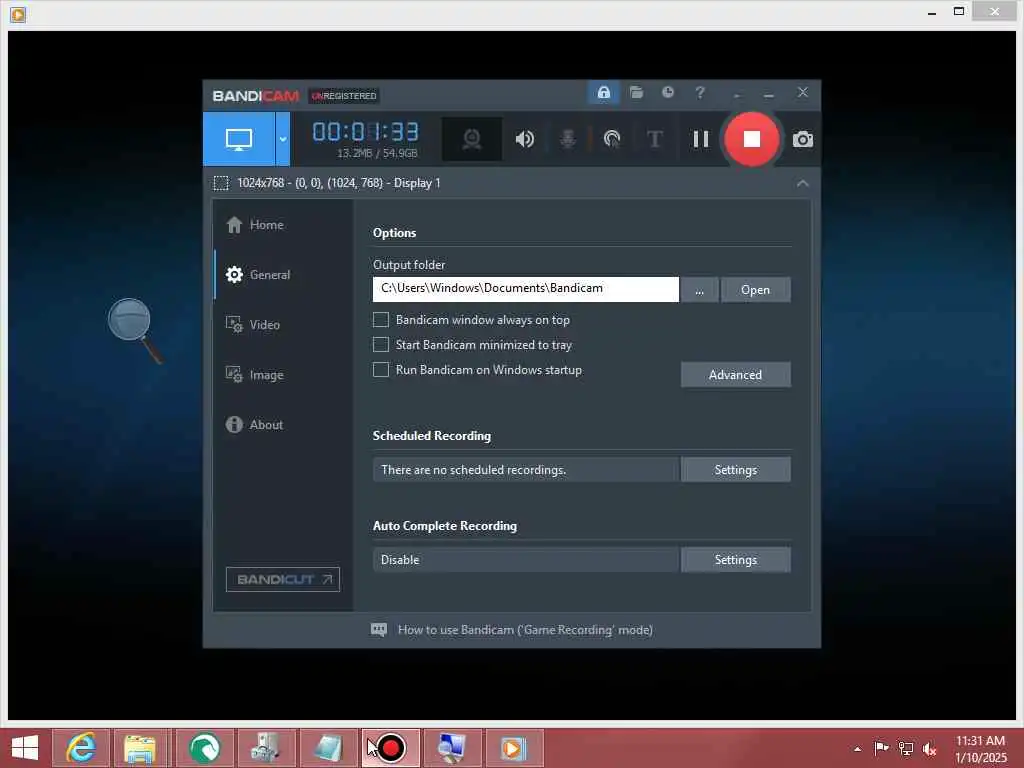This screenshot has height=768, width=1024.
Task: Launch Internet Explorer from taskbar
Action: click(x=81, y=748)
